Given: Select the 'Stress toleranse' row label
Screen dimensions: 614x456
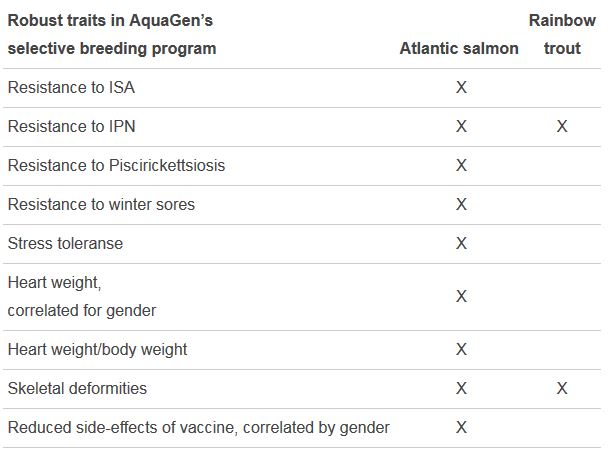Looking at the screenshot, I should pyautogui.click(x=65, y=244).
